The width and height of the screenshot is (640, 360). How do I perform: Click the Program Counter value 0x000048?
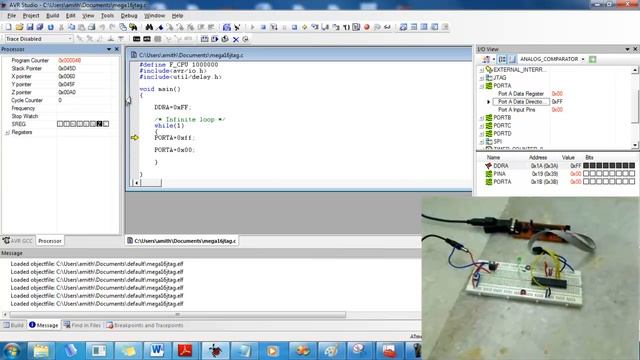tap(69, 60)
